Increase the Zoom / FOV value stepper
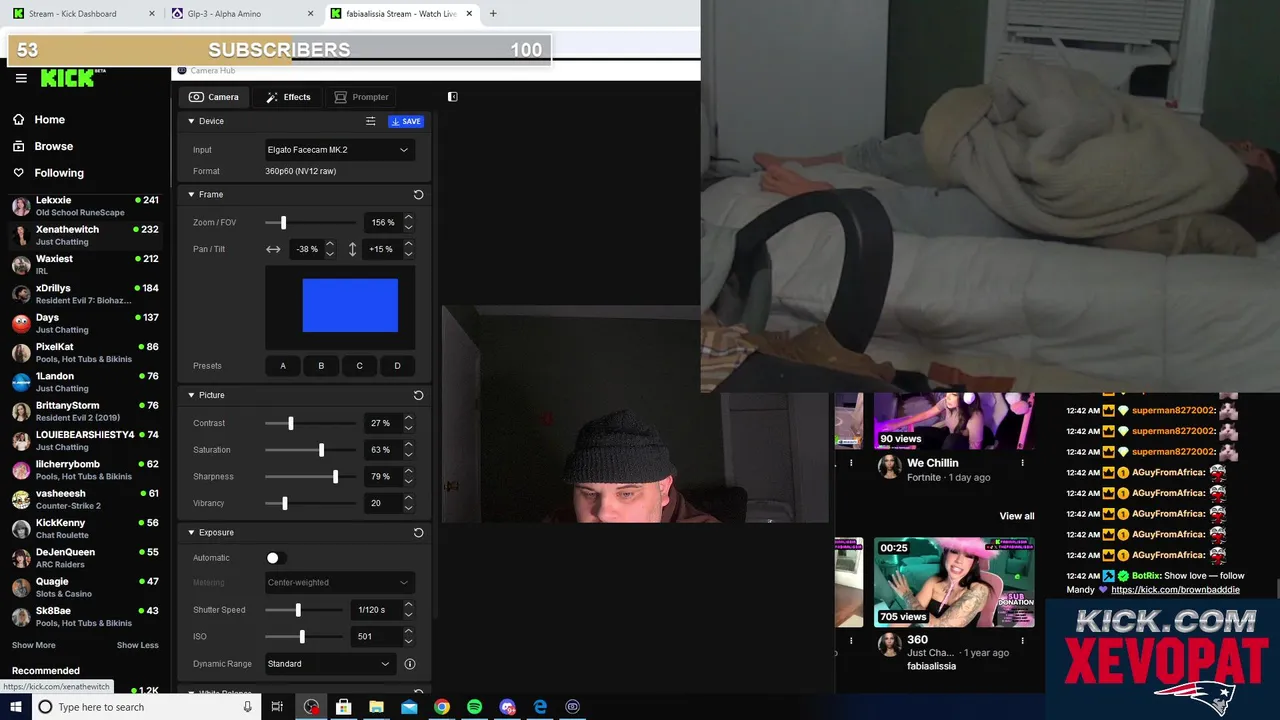This screenshot has width=1280, height=720. [408, 218]
